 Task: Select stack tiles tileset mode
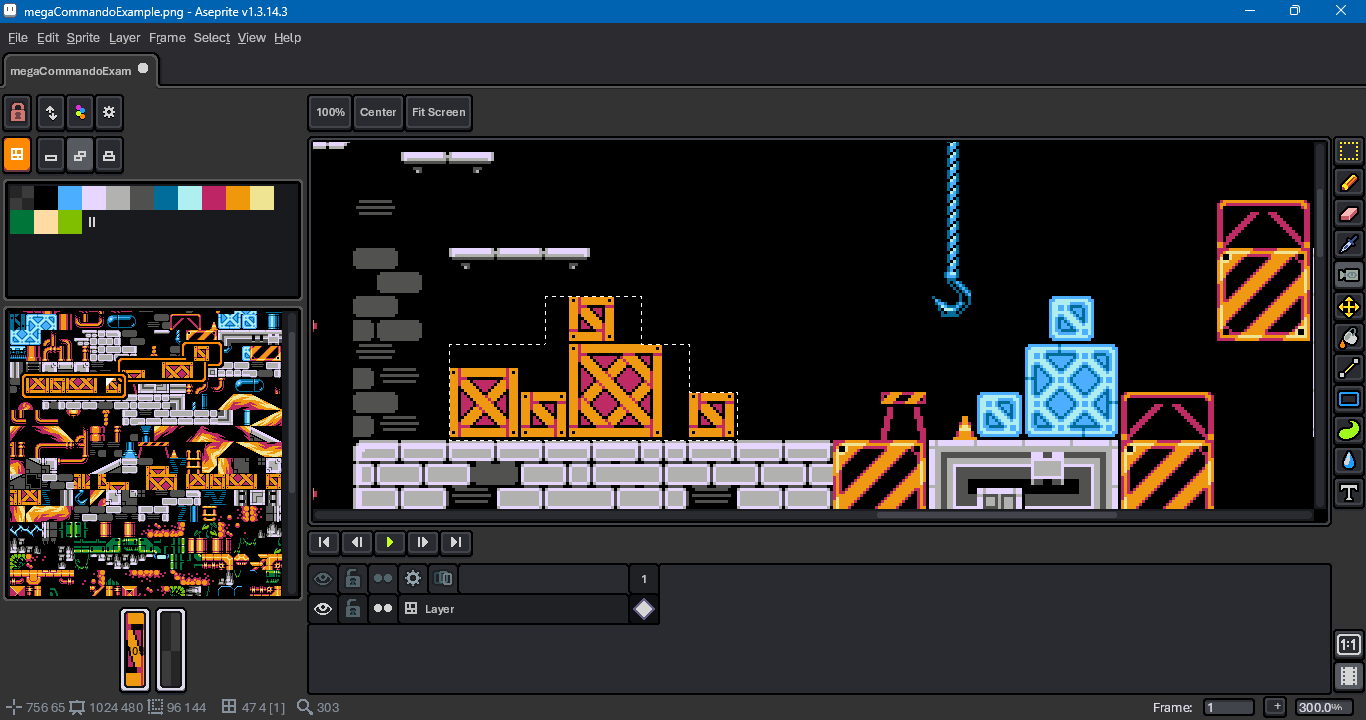(x=109, y=156)
